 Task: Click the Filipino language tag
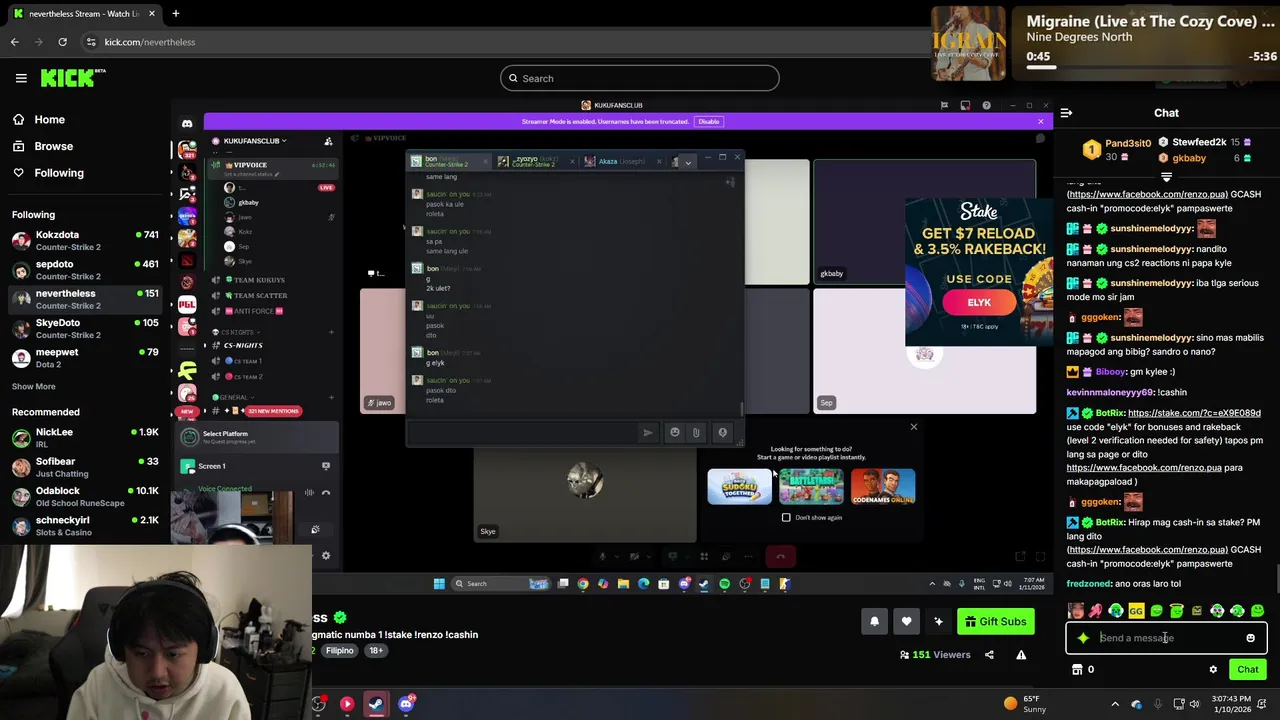click(x=339, y=651)
